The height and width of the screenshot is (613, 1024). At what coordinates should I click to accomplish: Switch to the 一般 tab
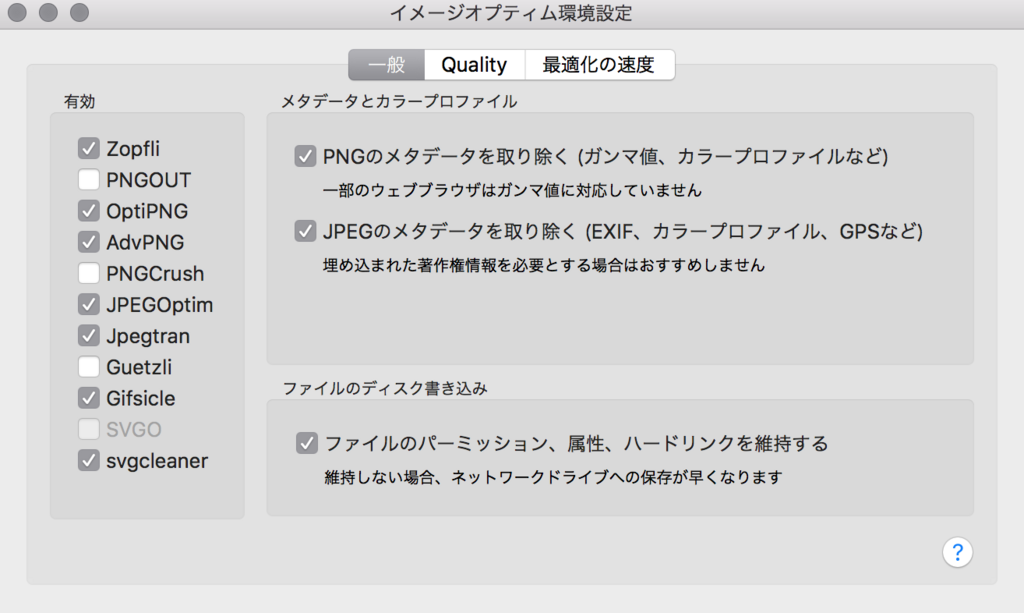click(x=387, y=65)
